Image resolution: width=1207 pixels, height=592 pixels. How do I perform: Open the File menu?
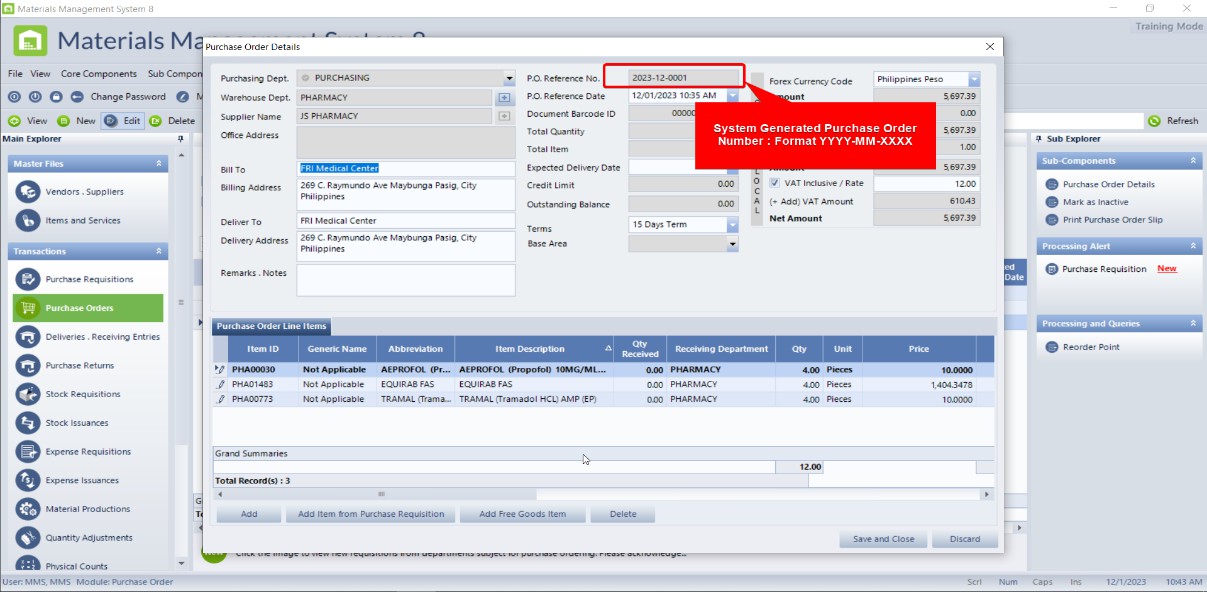point(15,74)
